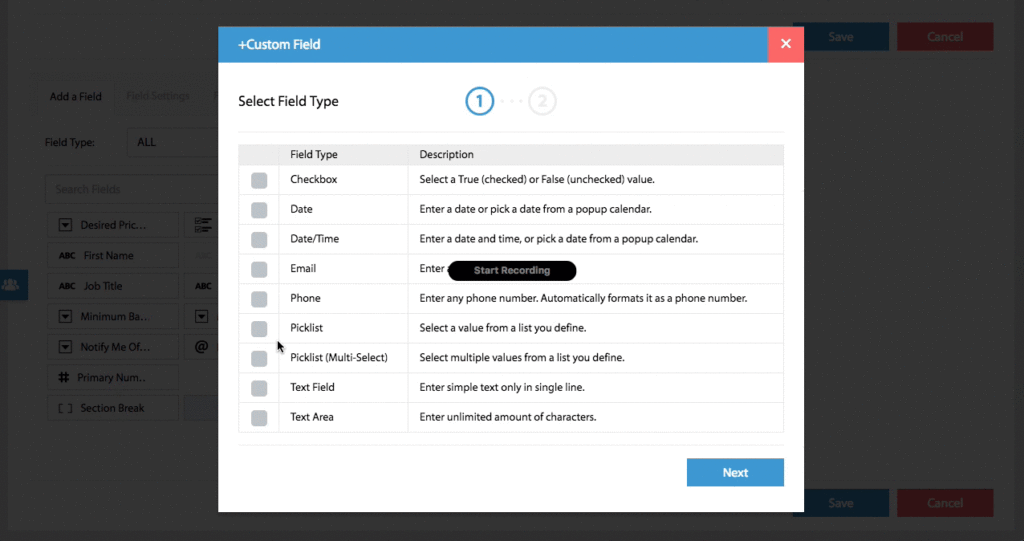
Task: Select the Job Title field item
Action: [x=113, y=286]
